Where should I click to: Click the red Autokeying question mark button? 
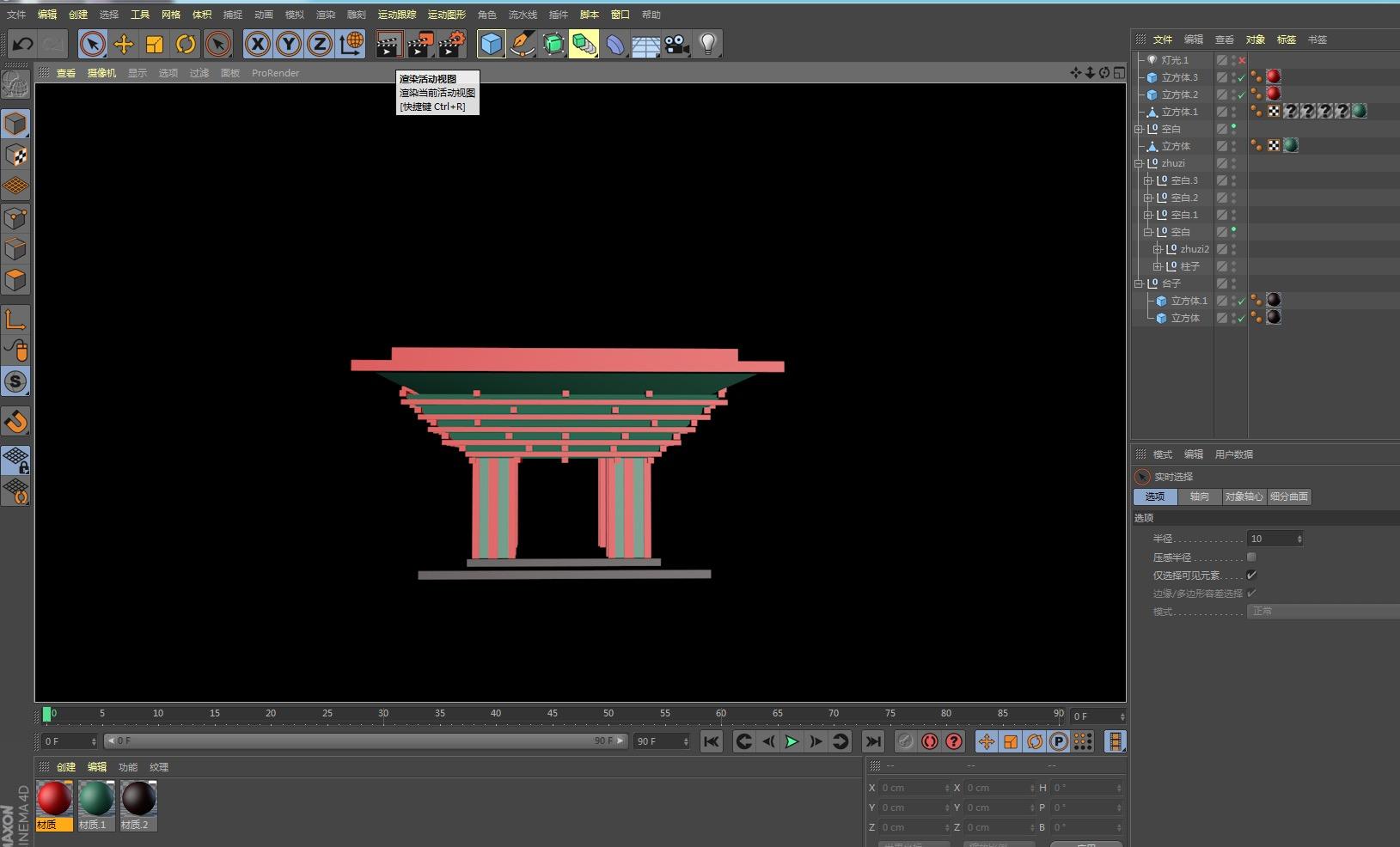coord(953,741)
